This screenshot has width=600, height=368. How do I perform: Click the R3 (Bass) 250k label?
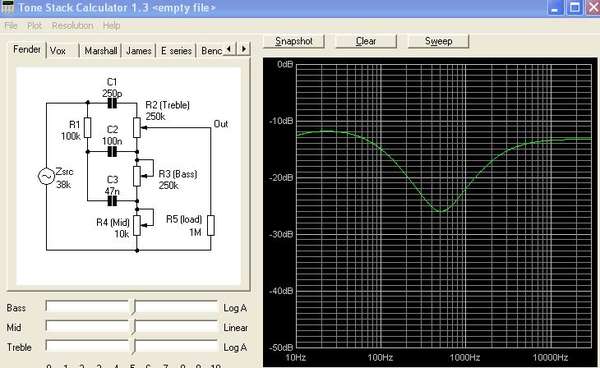click(177, 179)
